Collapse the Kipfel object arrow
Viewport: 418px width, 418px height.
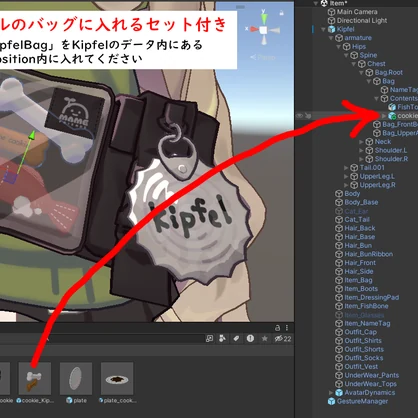coord(323,29)
